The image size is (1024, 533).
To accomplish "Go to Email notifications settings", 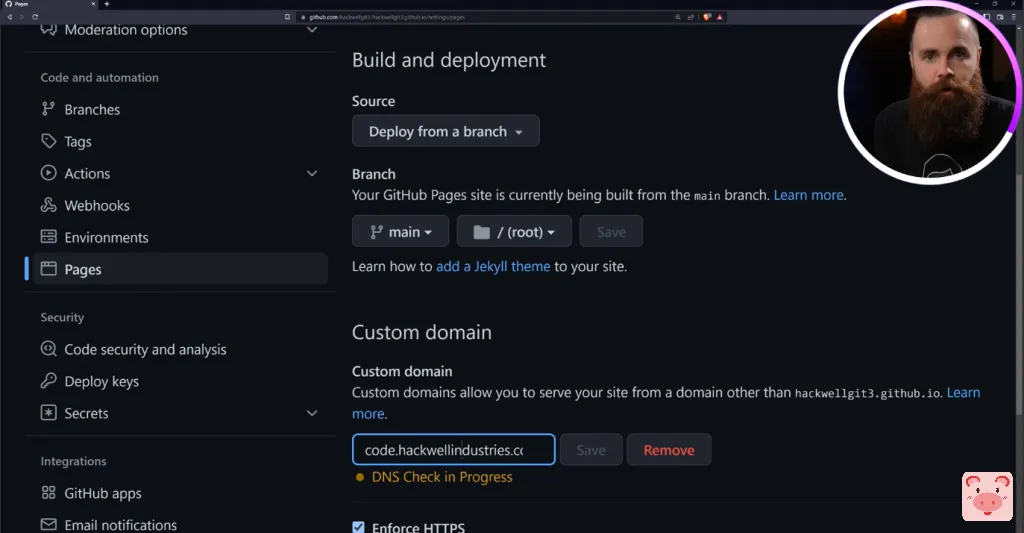I will tap(120, 525).
